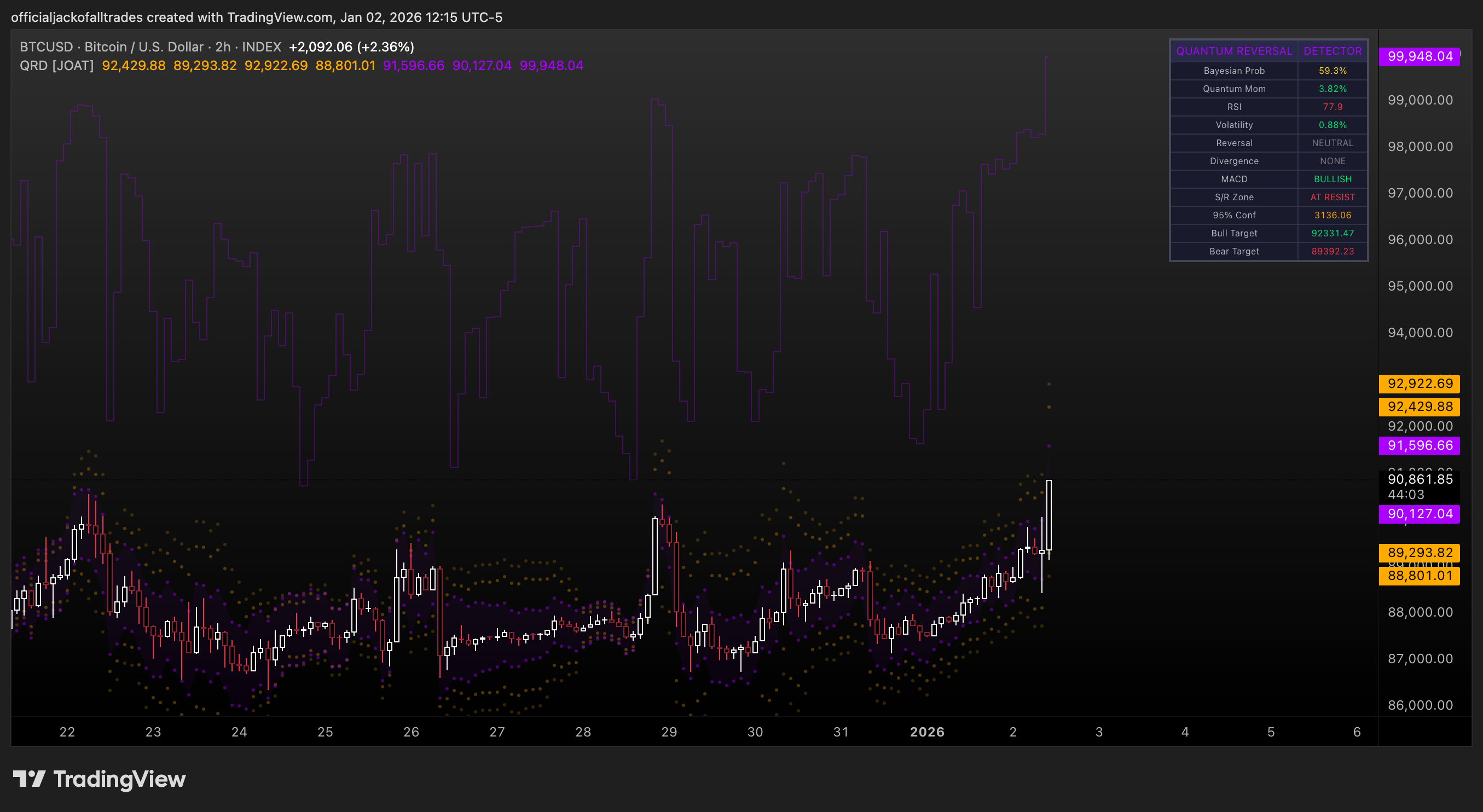The width and height of the screenshot is (1483, 812).
Task: Click the 95% Conf value 3136.06
Action: click(x=1332, y=215)
